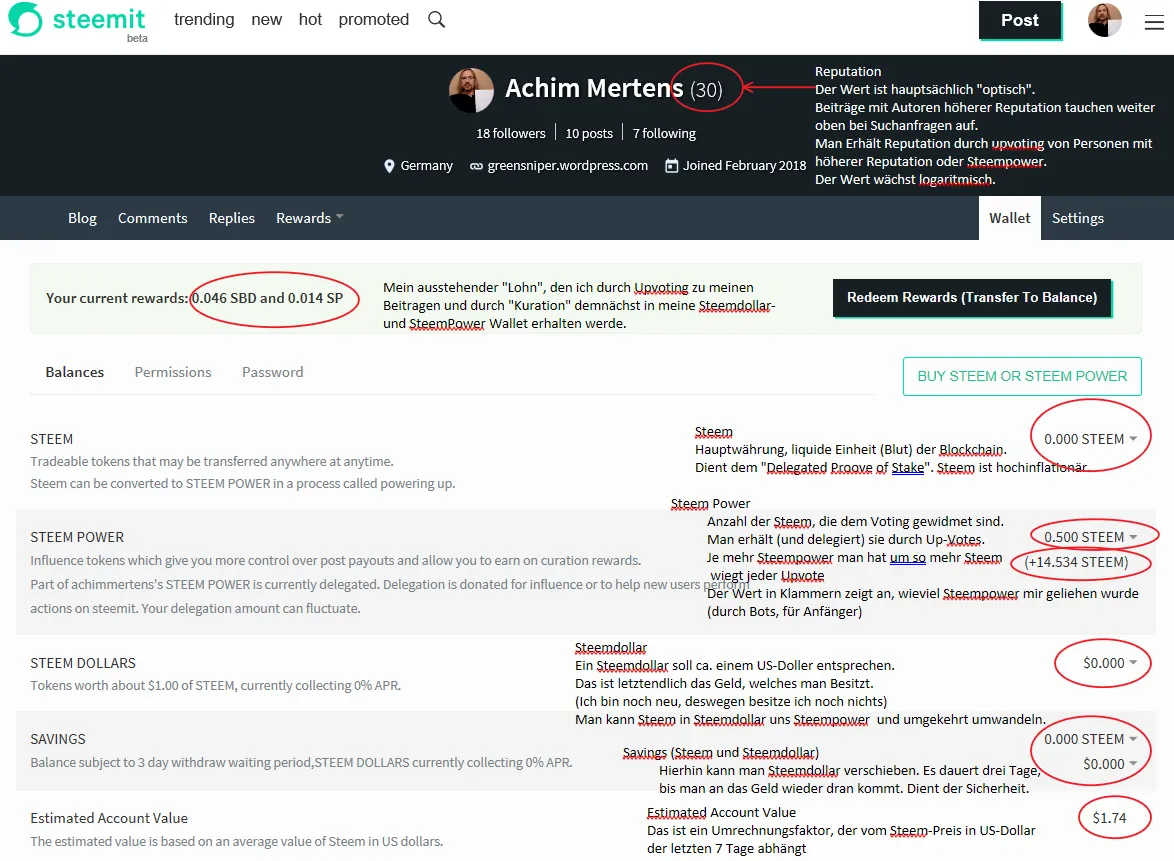The width and height of the screenshot is (1174, 861).
Task: Open the hamburger menu icon
Action: 1154,22
